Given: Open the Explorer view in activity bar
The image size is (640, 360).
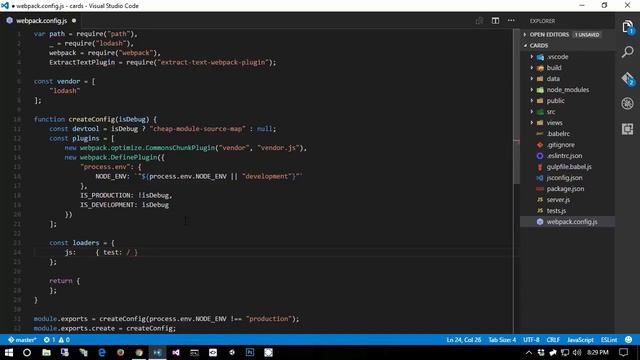Looking at the screenshot, I should (627, 27).
